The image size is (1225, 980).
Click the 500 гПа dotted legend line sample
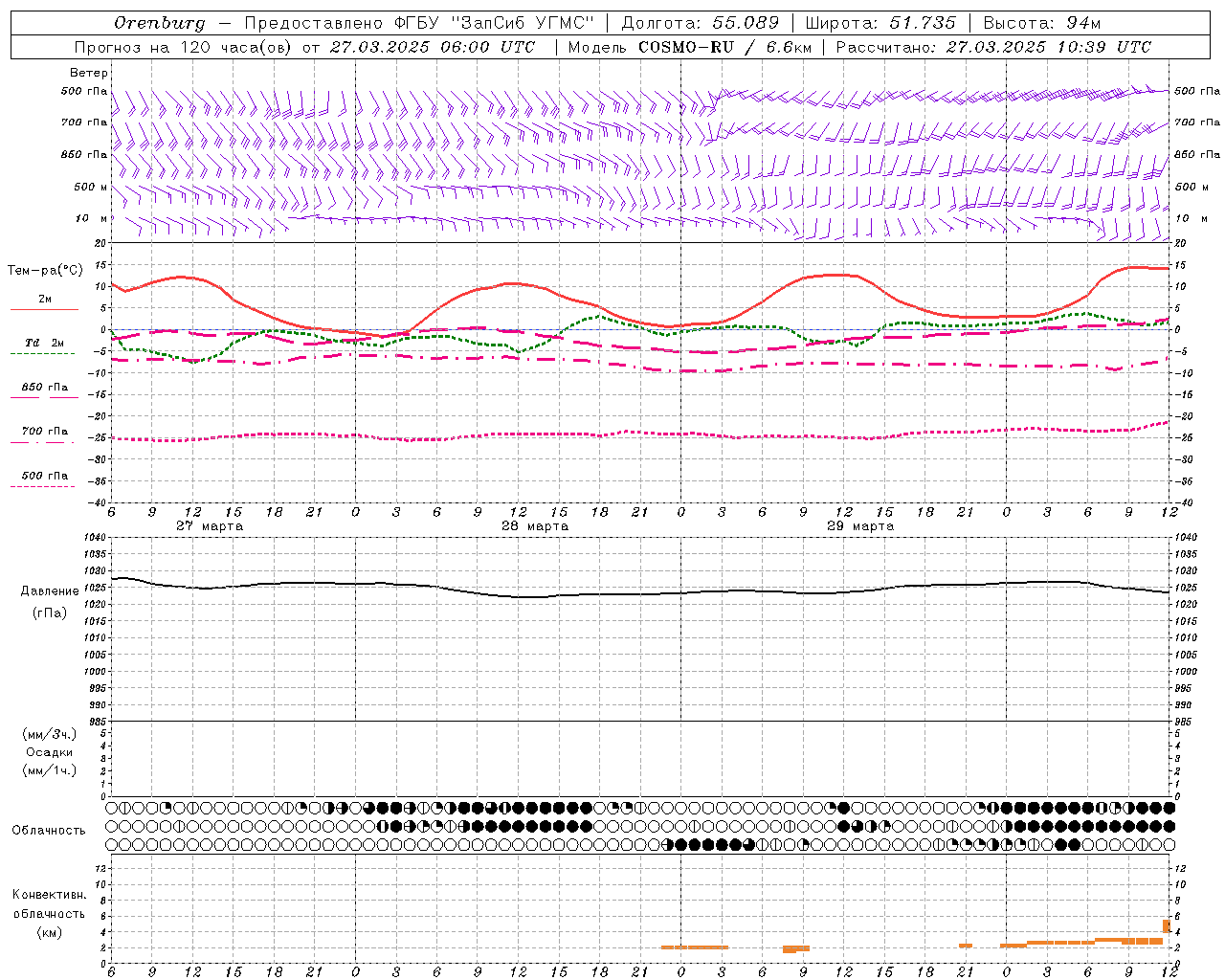[x=42, y=486]
